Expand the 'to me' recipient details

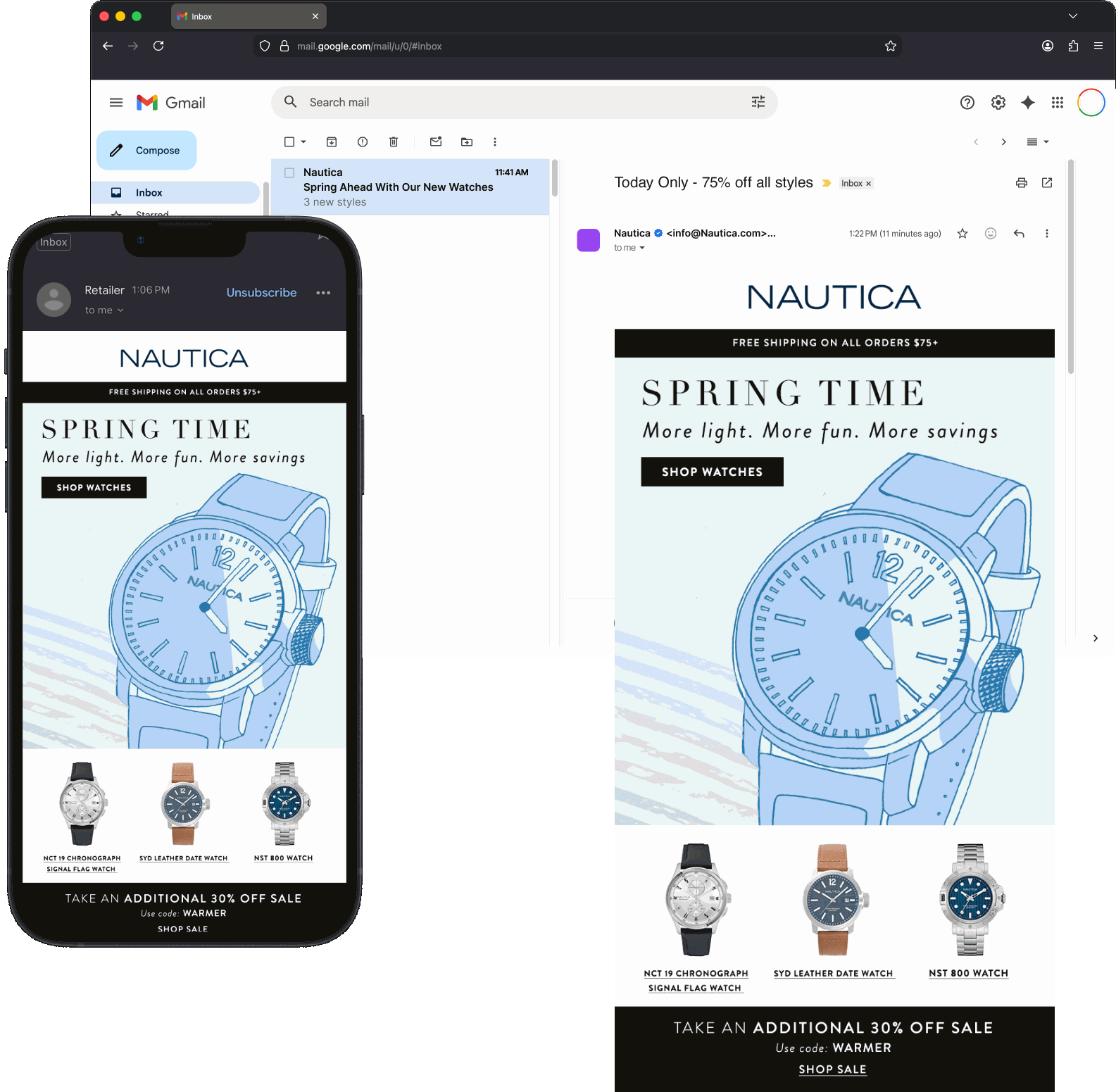pos(641,248)
